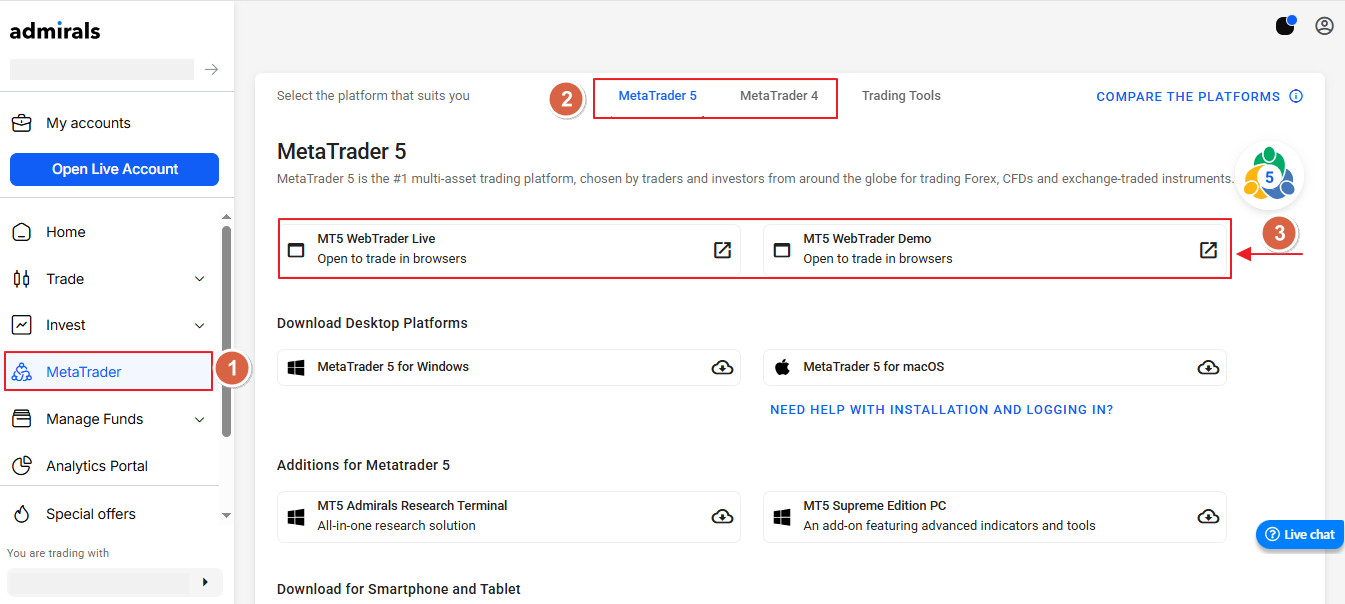Open the Live chat widget
Screen dimensions: 1345x604
pos(1300,535)
